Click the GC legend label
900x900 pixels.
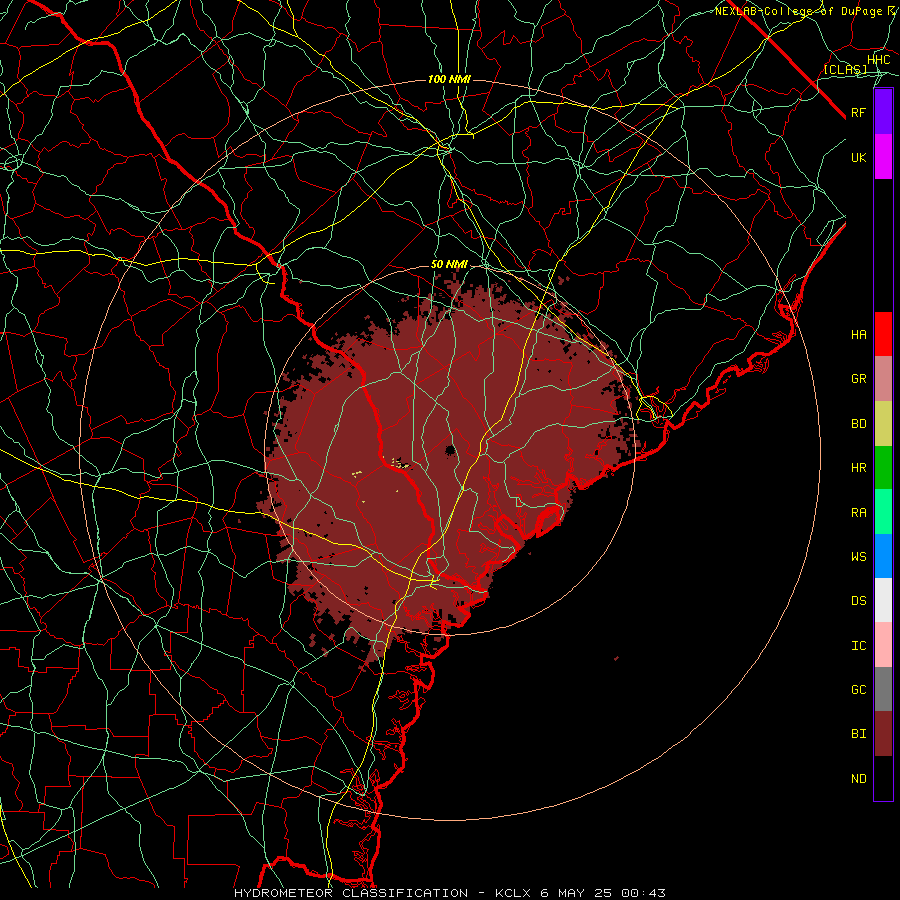[x=859, y=690]
